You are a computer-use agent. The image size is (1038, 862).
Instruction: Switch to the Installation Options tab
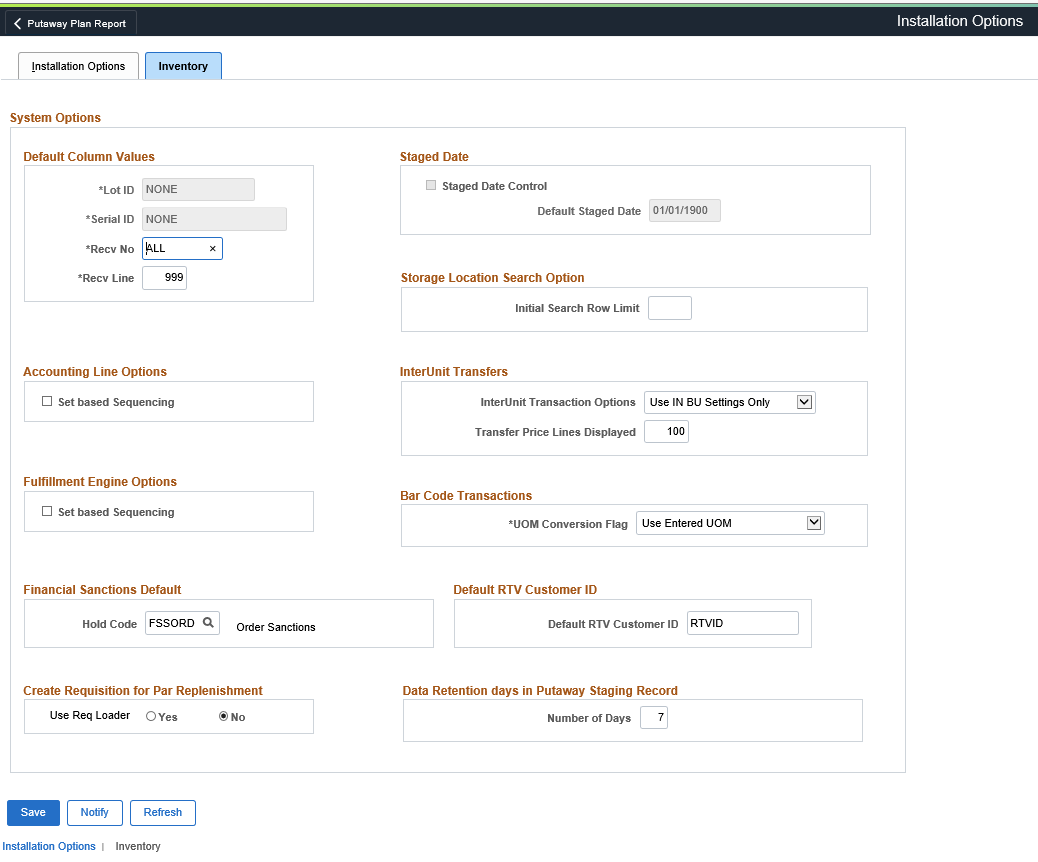pyautogui.click(x=78, y=66)
